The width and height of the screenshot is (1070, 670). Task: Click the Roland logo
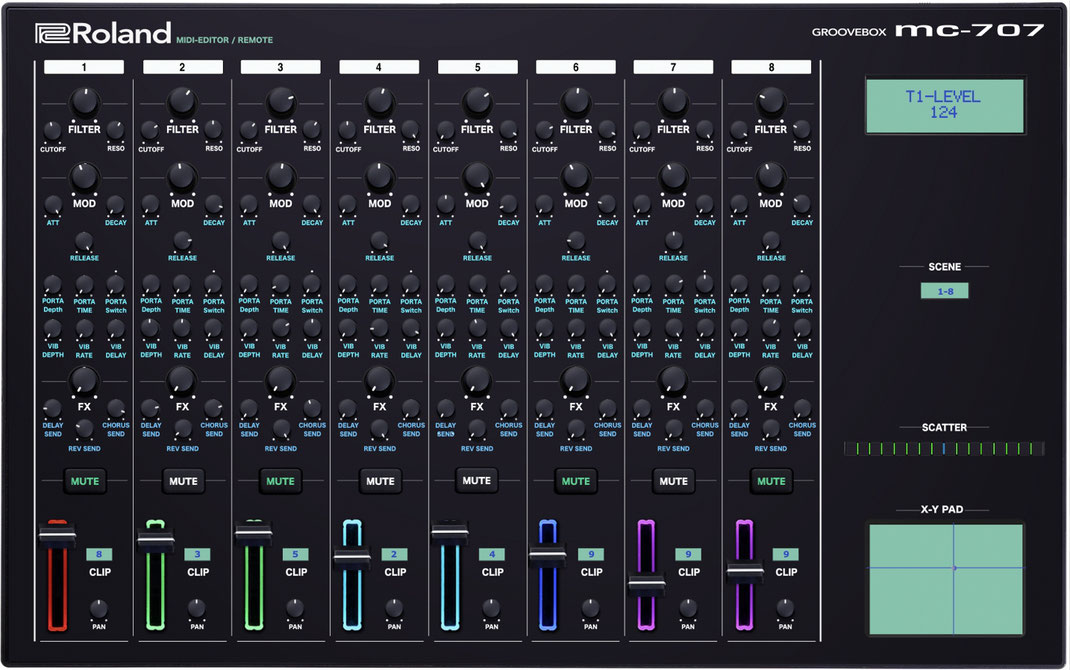[103, 33]
